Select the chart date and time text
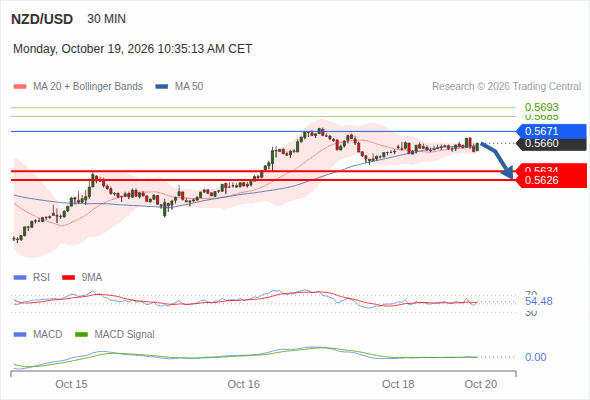The height and width of the screenshot is (400, 590). pyautogui.click(x=132, y=49)
